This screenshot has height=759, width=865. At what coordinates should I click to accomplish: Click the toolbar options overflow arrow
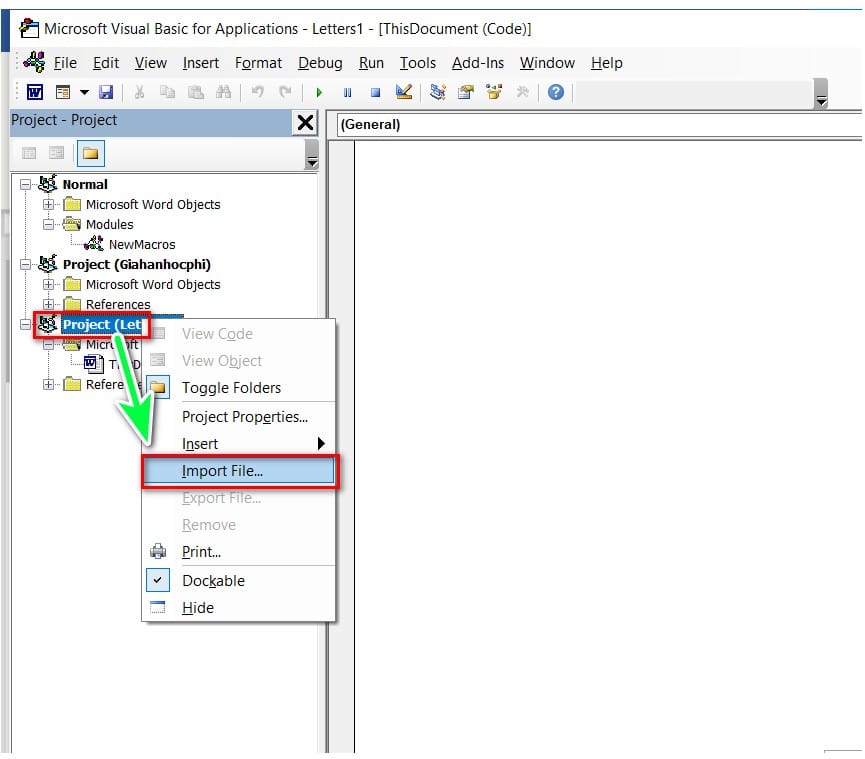[x=821, y=93]
